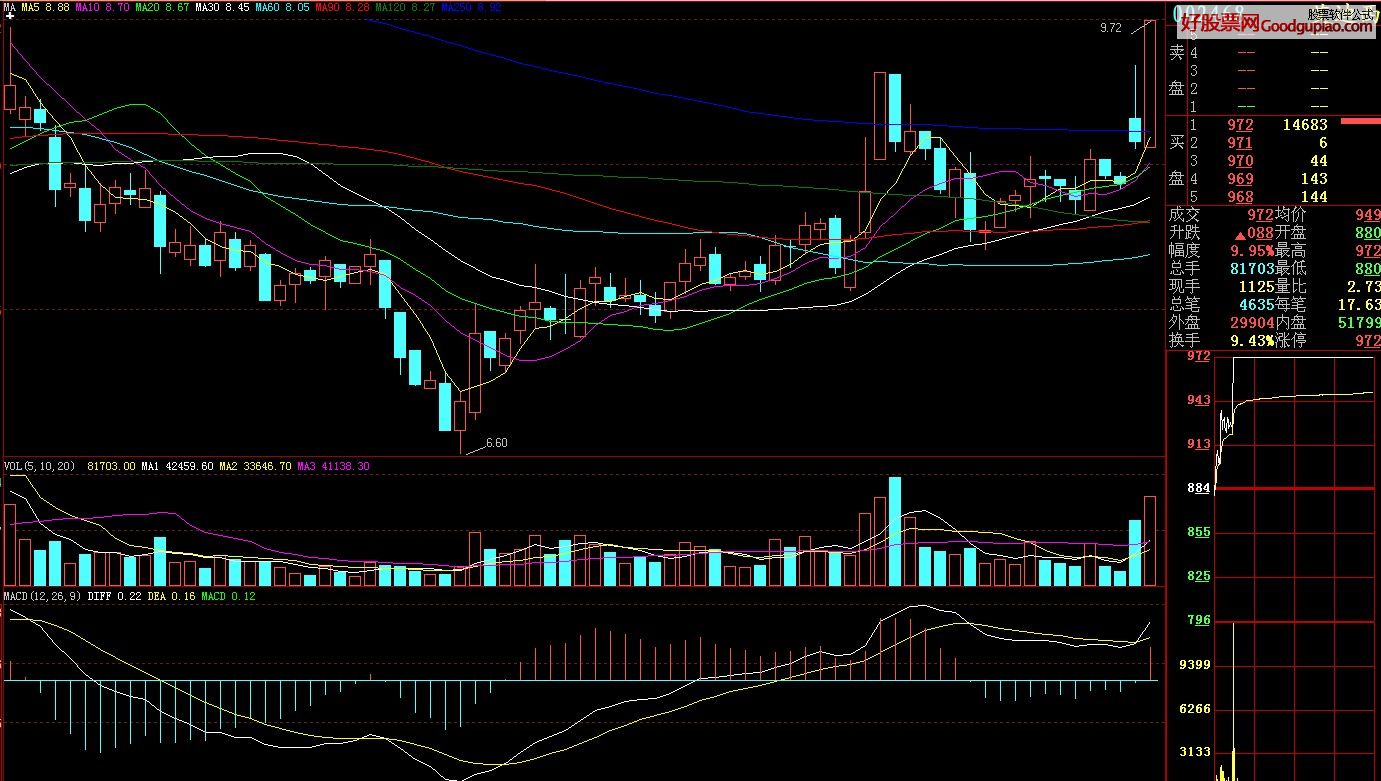Click the 9.72 high price annotation
Screen dimensions: 1381x781
[x=1110, y=29]
